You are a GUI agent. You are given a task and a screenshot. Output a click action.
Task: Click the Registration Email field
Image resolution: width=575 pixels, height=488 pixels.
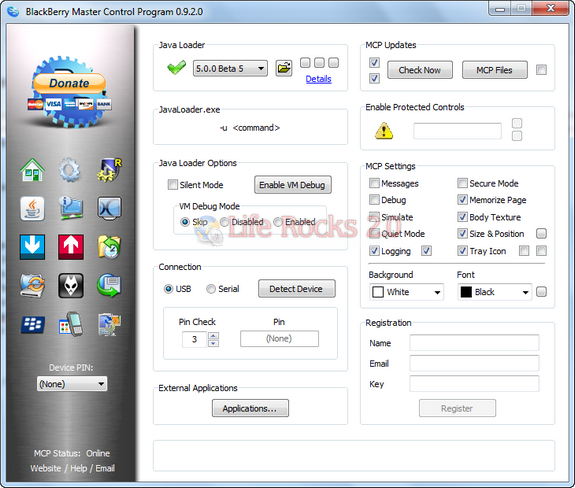474,363
